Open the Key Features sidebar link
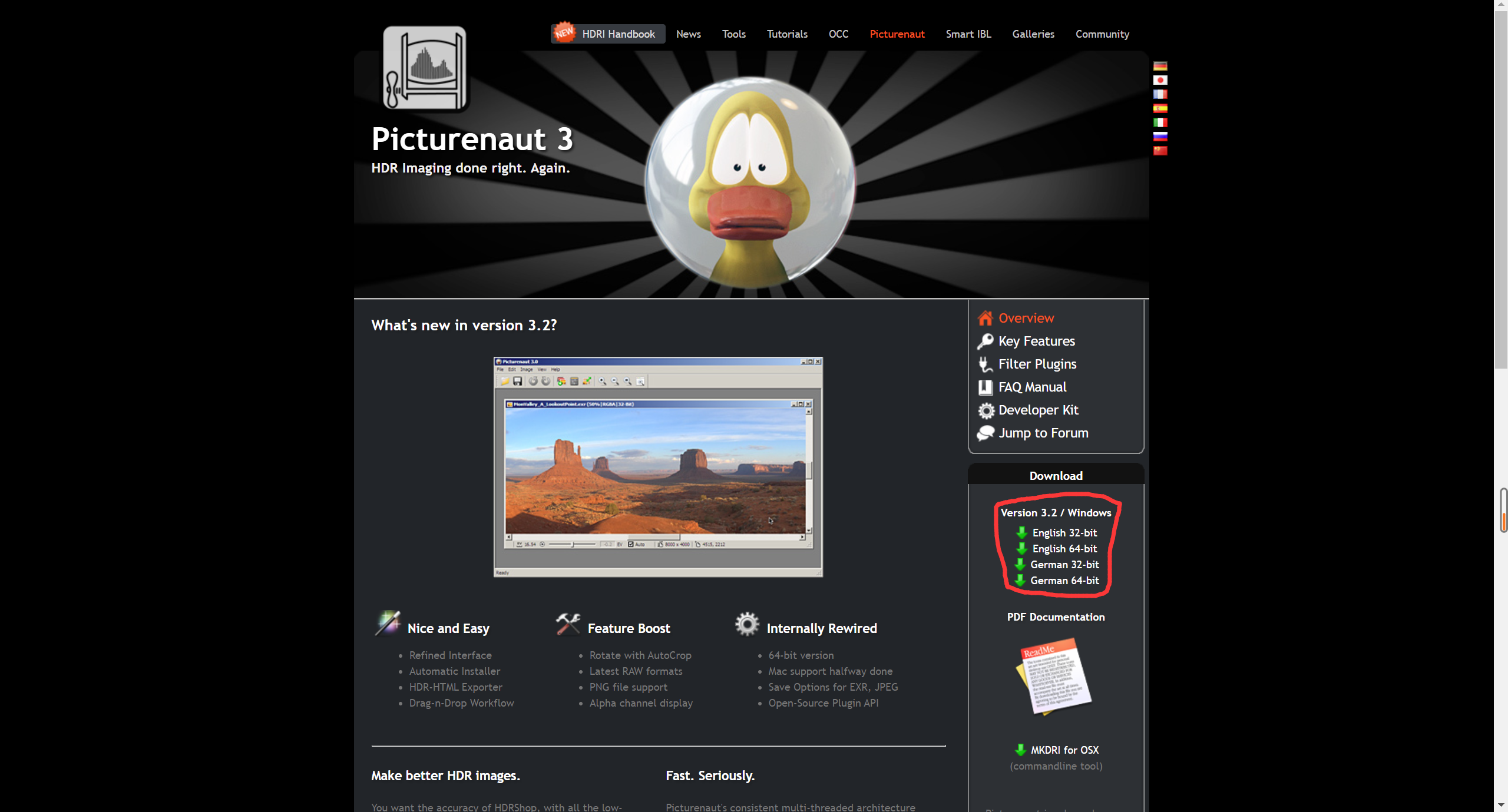Screen dimensions: 1508x812 pos(1036,341)
